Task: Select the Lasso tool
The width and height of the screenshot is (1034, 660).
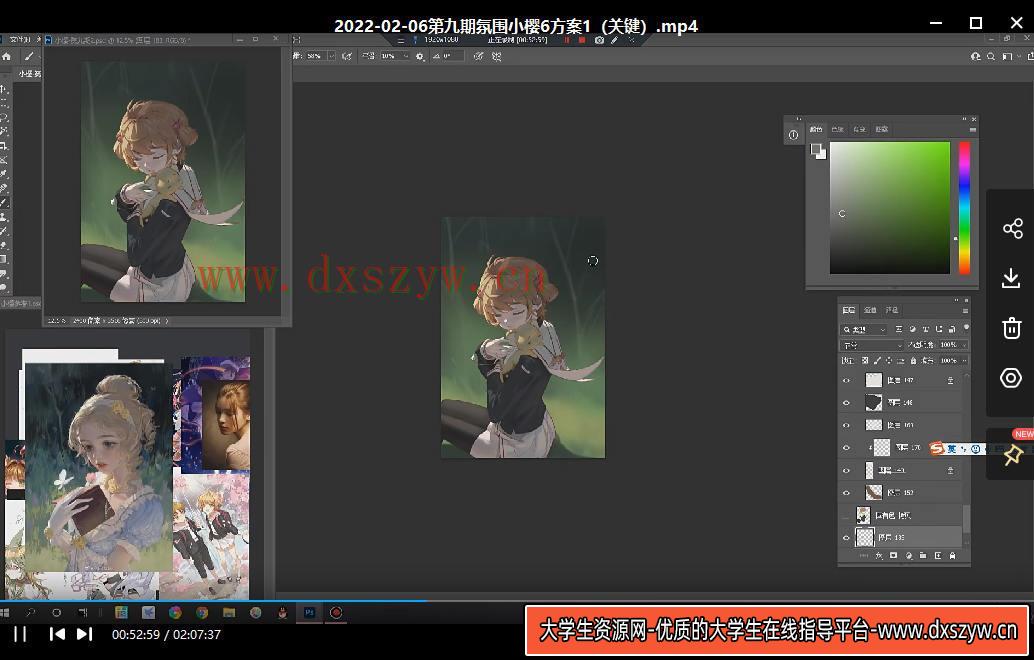Action: (x=4, y=117)
